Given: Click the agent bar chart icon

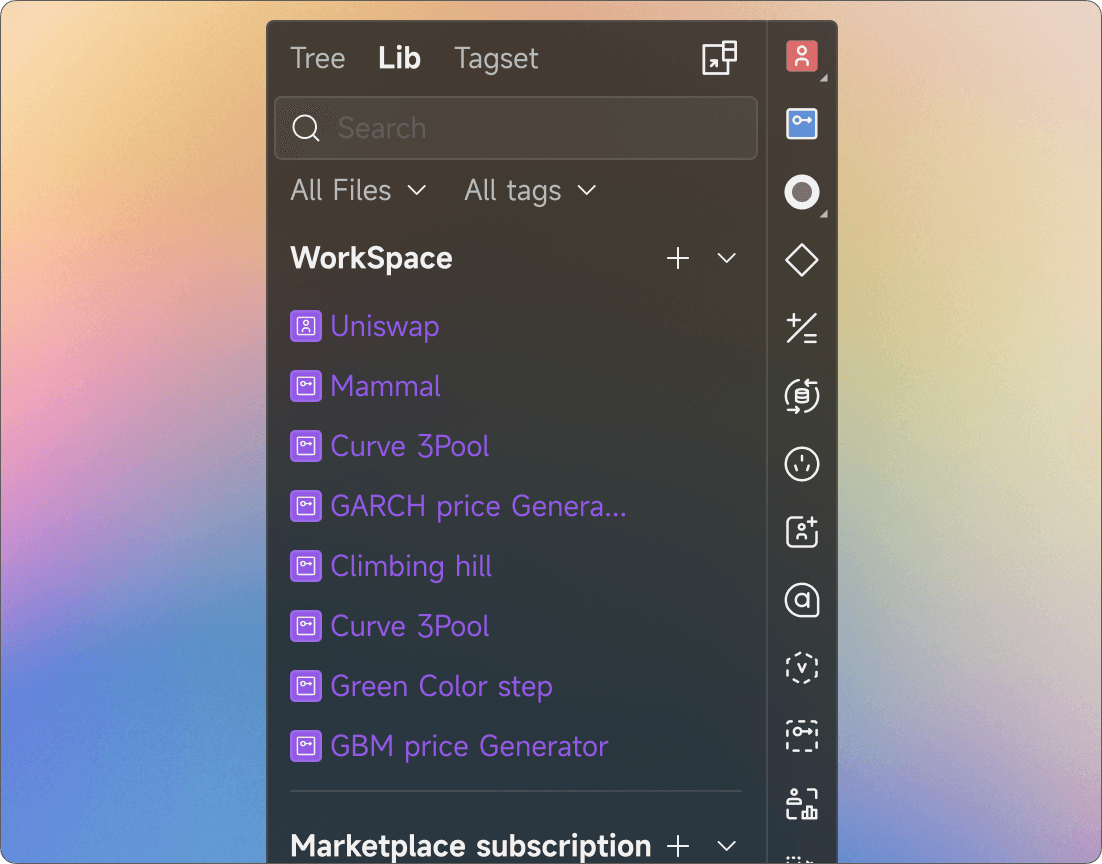Looking at the screenshot, I should coord(802,803).
